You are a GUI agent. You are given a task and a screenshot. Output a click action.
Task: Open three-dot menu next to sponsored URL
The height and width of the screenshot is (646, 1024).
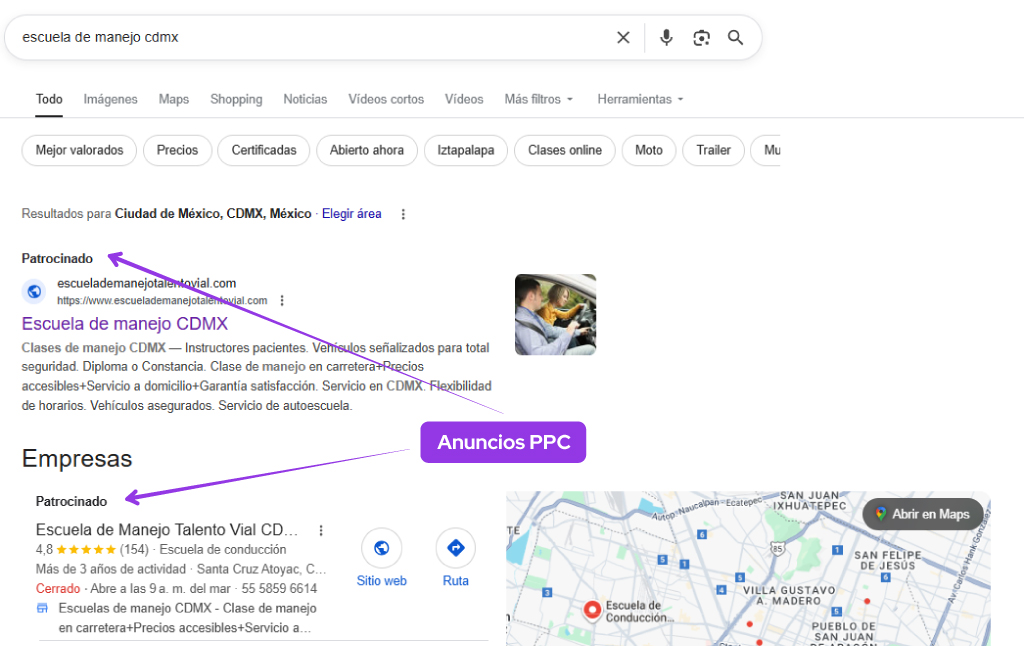[x=283, y=300]
